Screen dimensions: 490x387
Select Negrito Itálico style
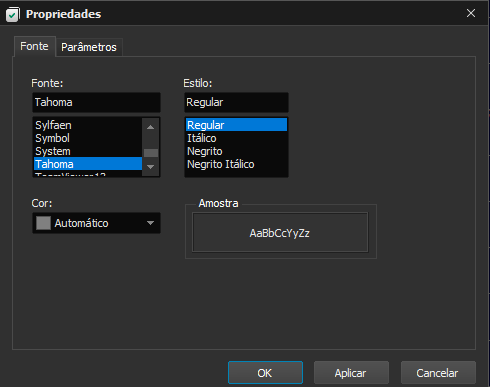point(236,164)
